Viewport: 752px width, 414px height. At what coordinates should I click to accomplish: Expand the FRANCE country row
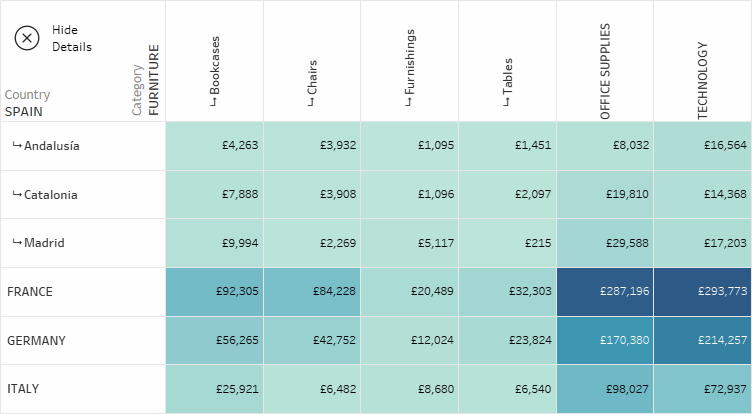pos(30,292)
